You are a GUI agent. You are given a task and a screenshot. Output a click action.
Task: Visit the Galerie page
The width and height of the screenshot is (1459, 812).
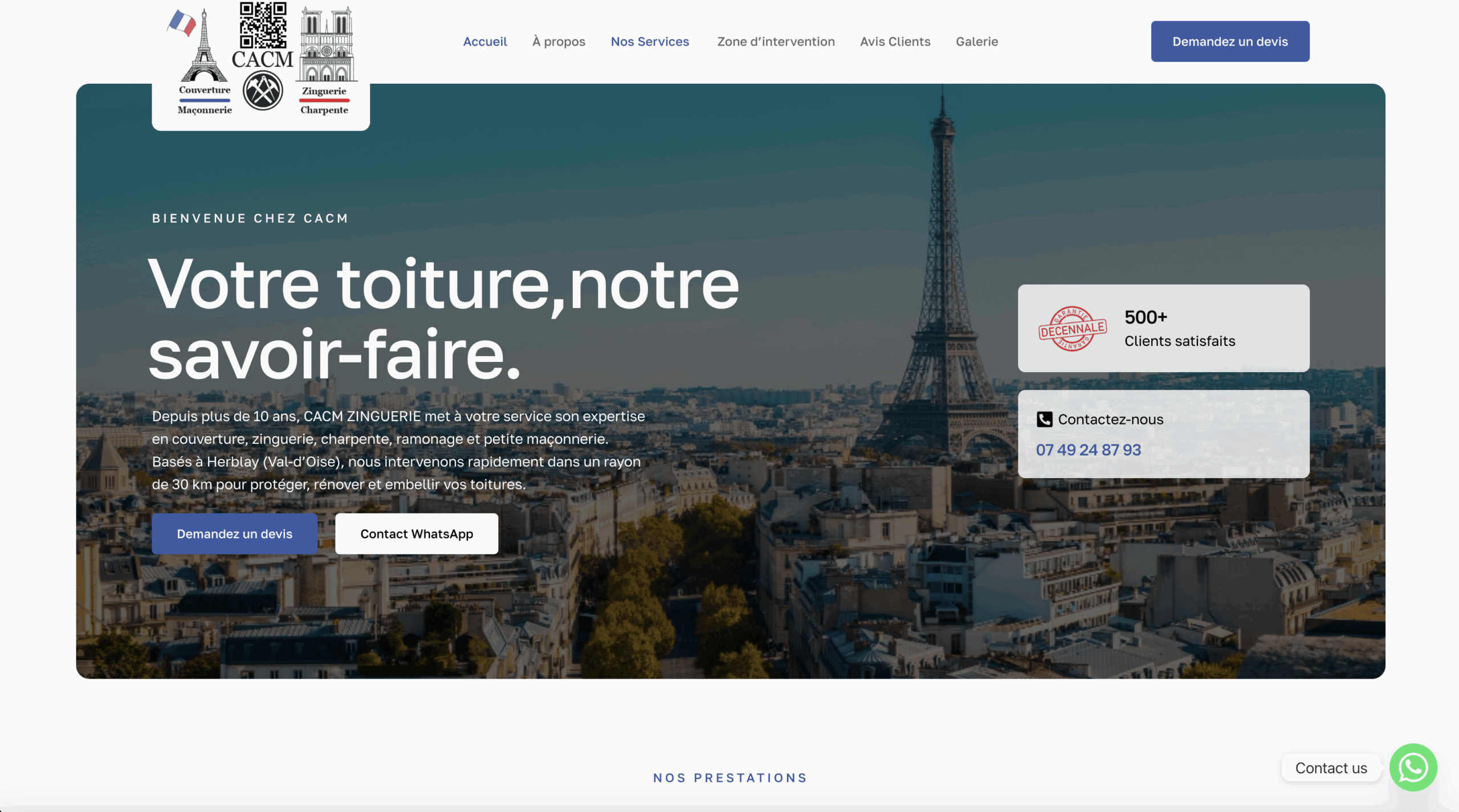coord(977,42)
